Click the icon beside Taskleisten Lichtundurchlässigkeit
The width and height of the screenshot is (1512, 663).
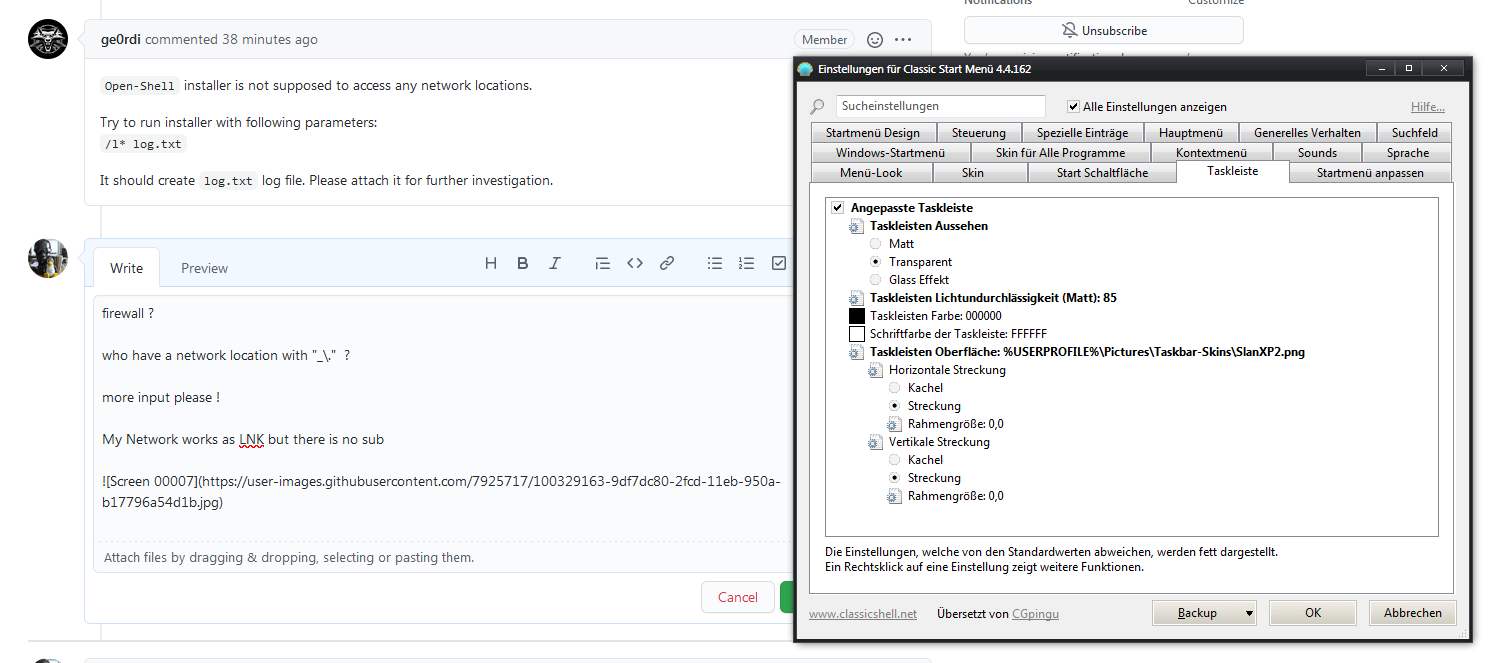(855, 299)
